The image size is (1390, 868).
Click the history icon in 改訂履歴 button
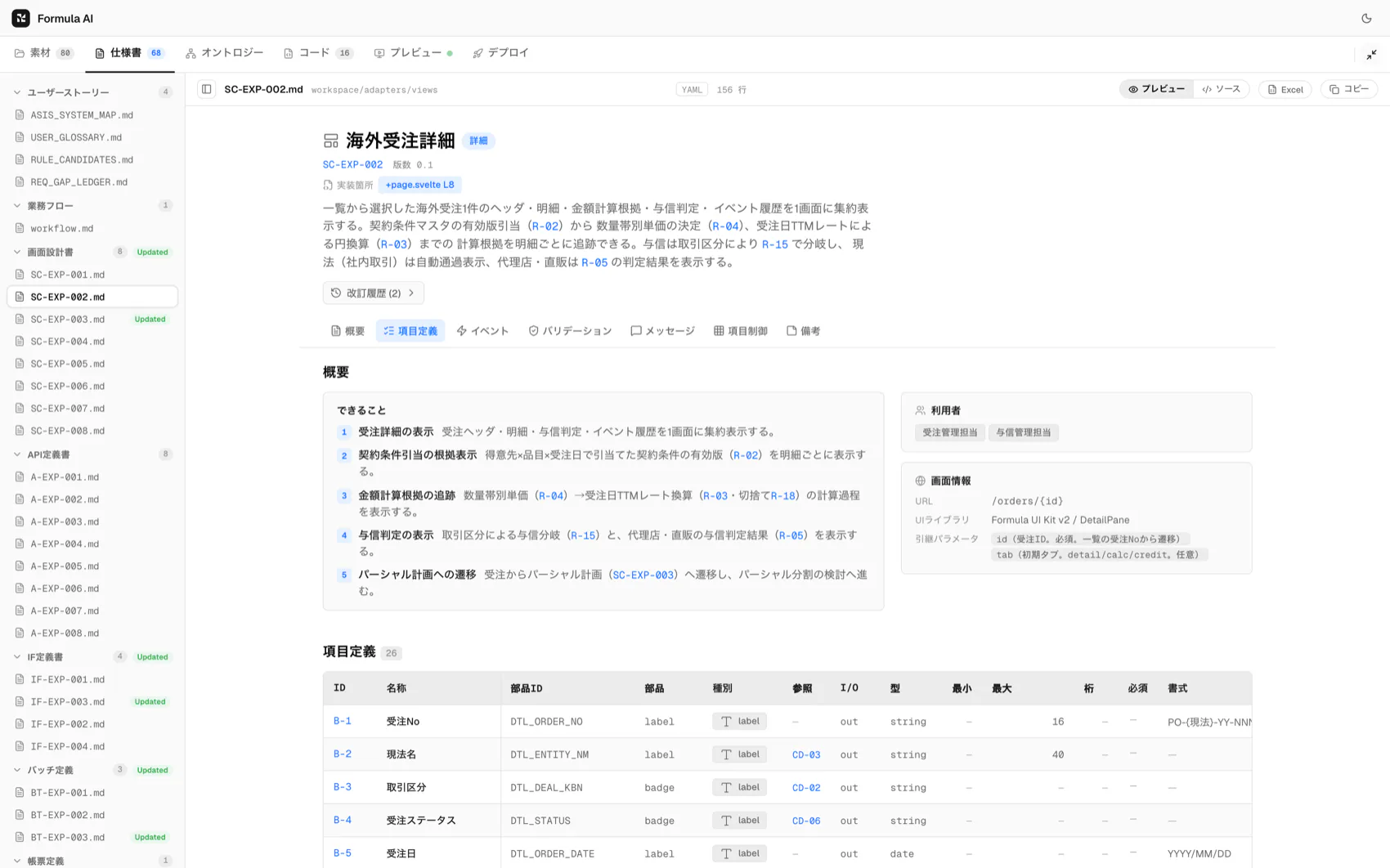pyautogui.click(x=336, y=293)
